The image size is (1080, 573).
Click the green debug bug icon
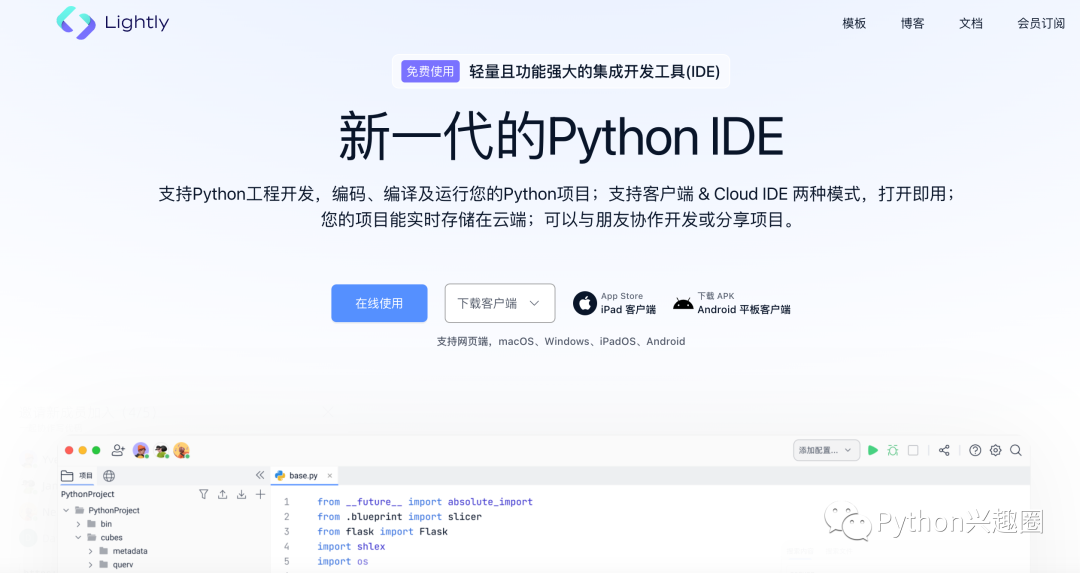coord(893,450)
